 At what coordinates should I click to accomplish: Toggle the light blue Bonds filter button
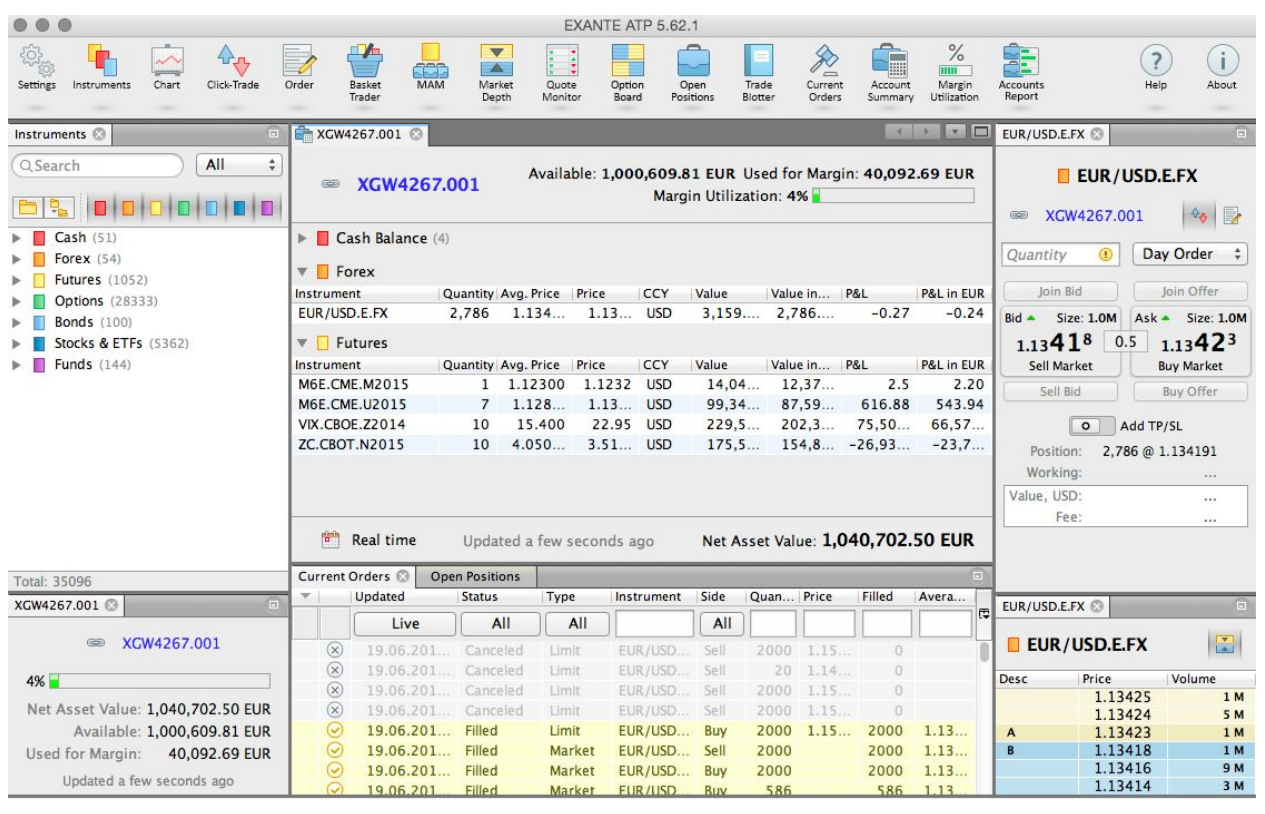point(212,208)
